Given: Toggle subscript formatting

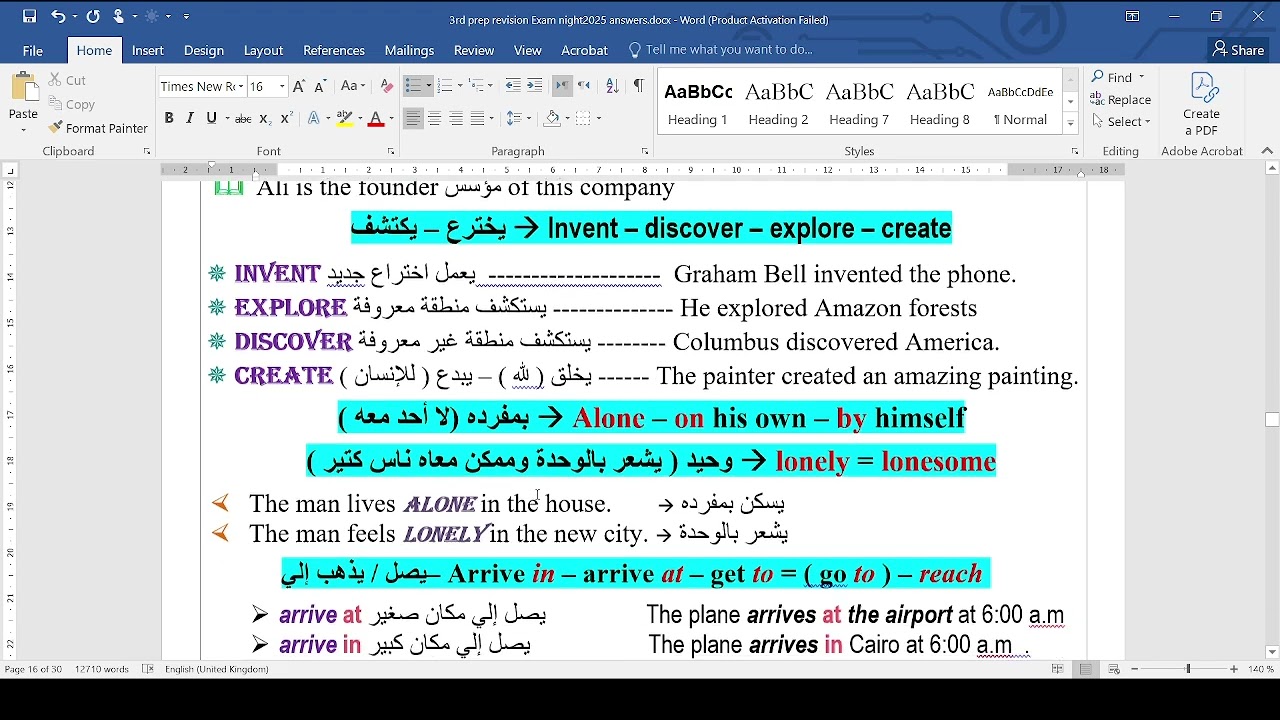Looking at the screenshot, I should [x=265, y=118].
